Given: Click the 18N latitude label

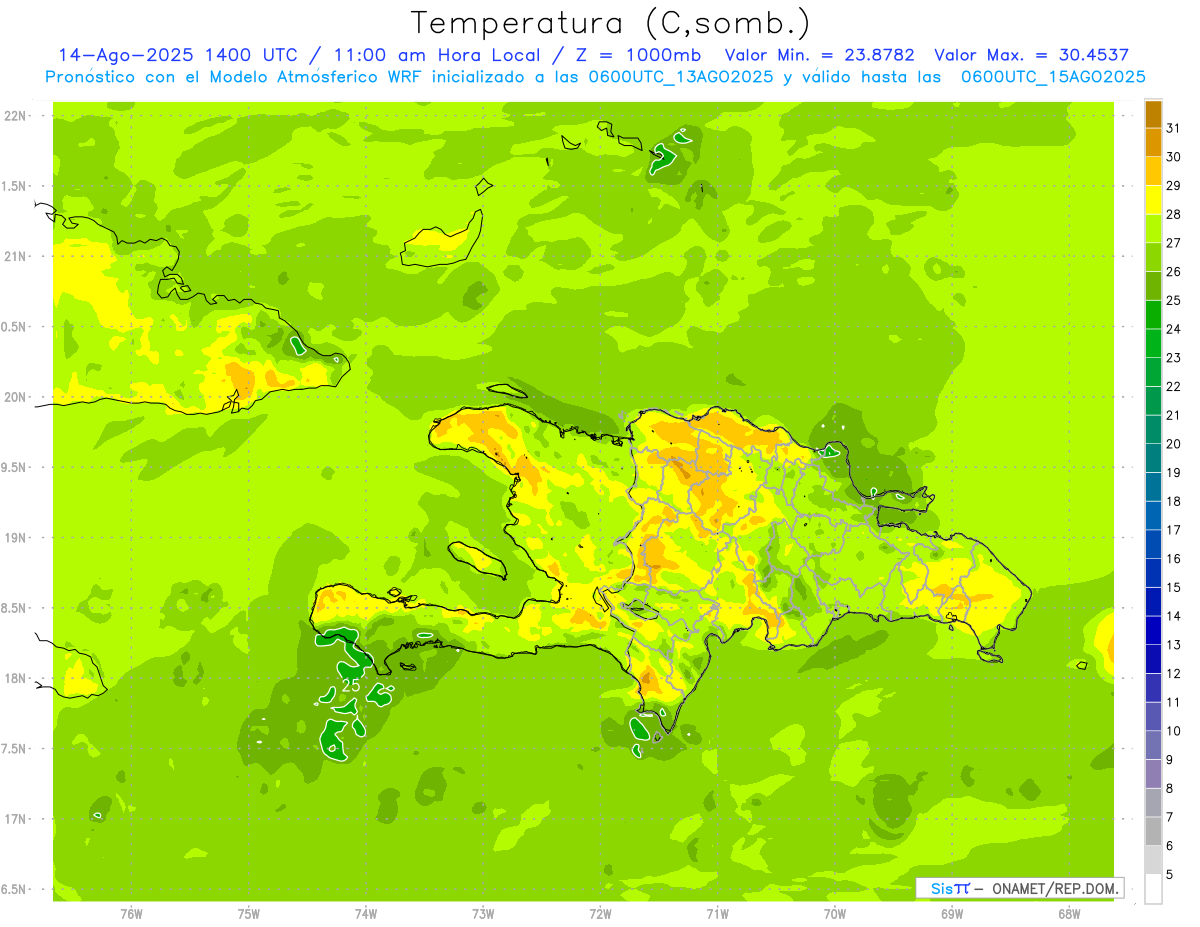Looking at the screenshot, I should 16,678.
